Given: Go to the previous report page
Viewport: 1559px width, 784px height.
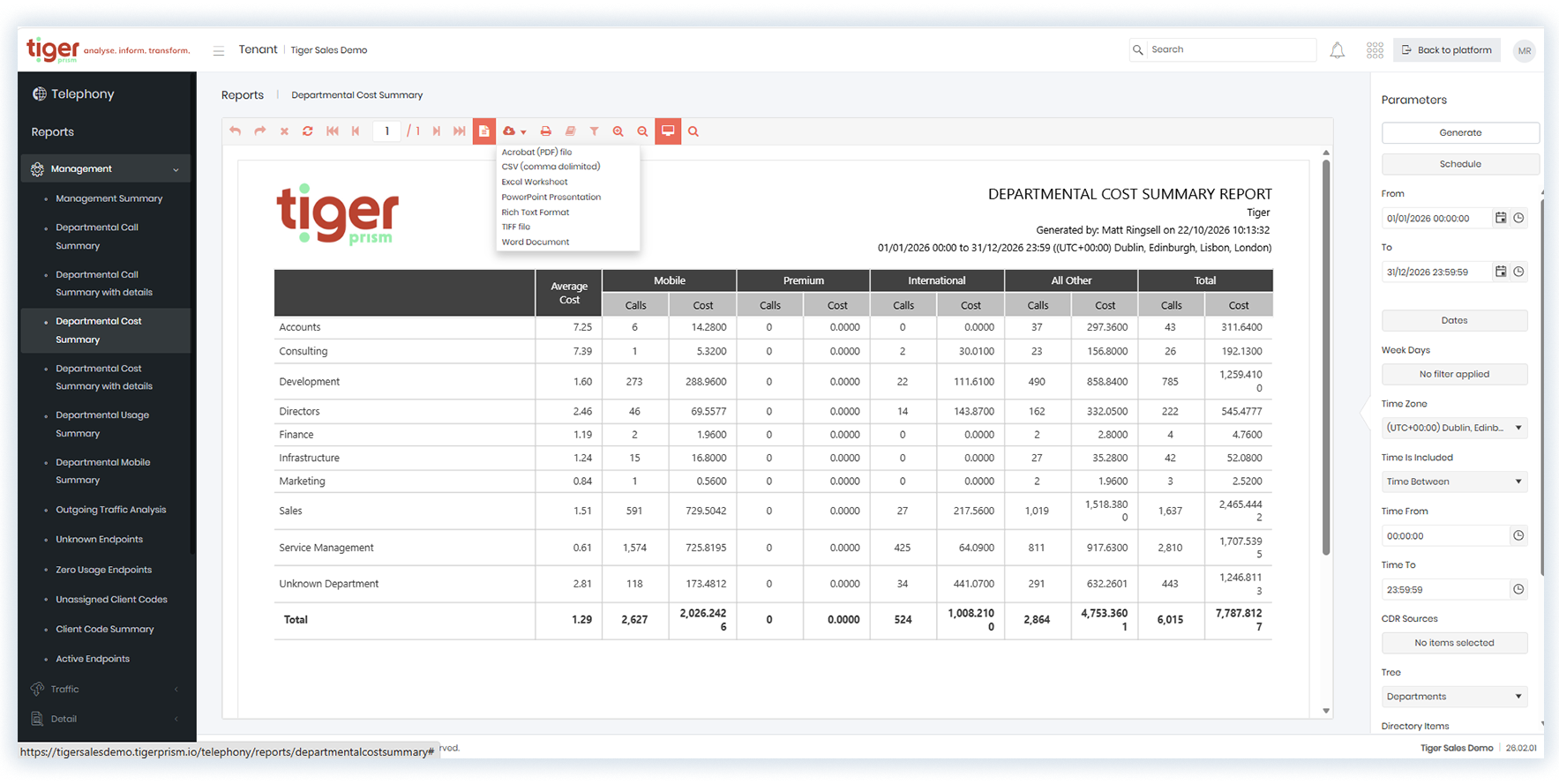Looking at the screenshot, I should point(356,131).
